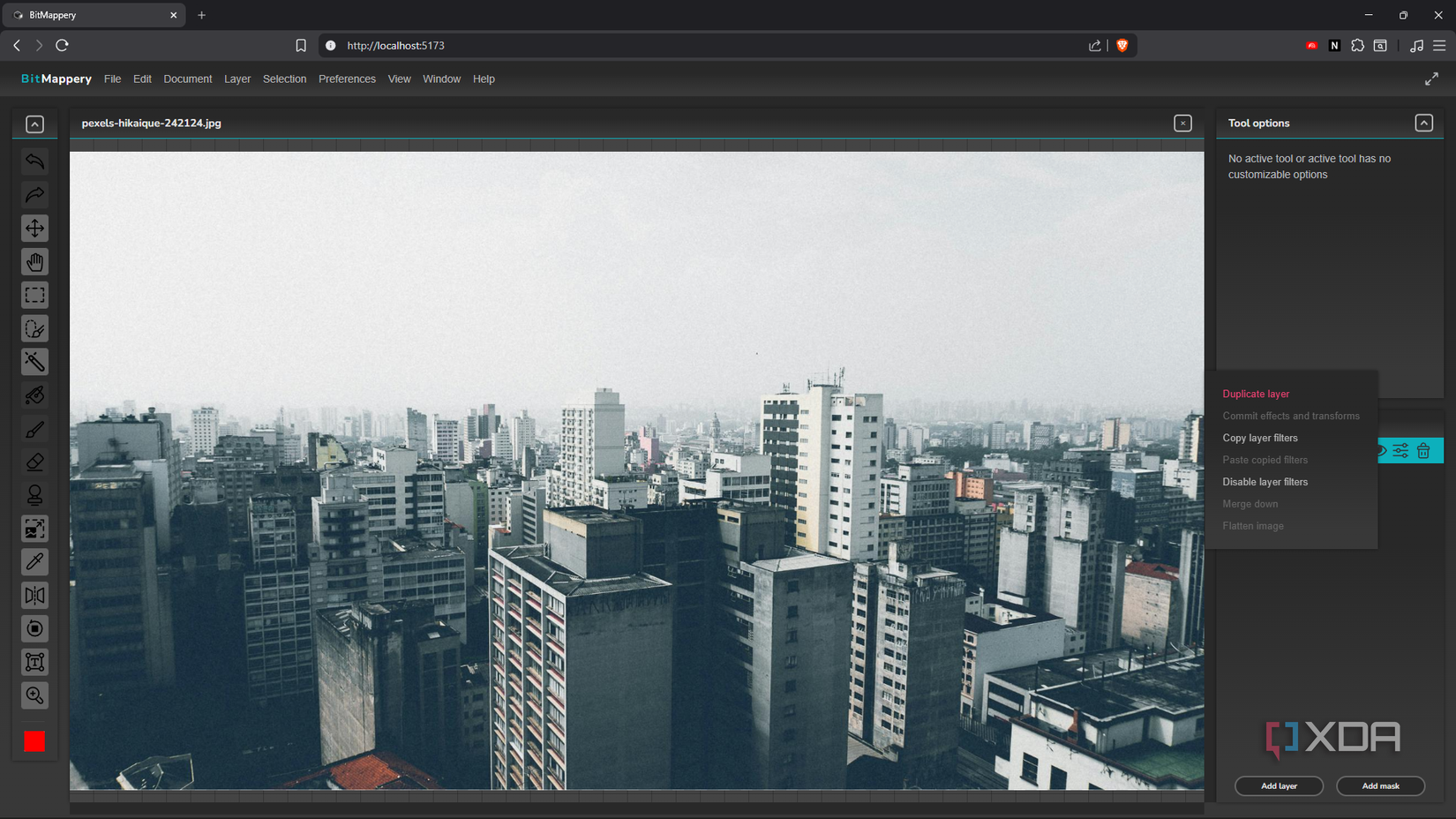Open the Window menu

[441, 79]
